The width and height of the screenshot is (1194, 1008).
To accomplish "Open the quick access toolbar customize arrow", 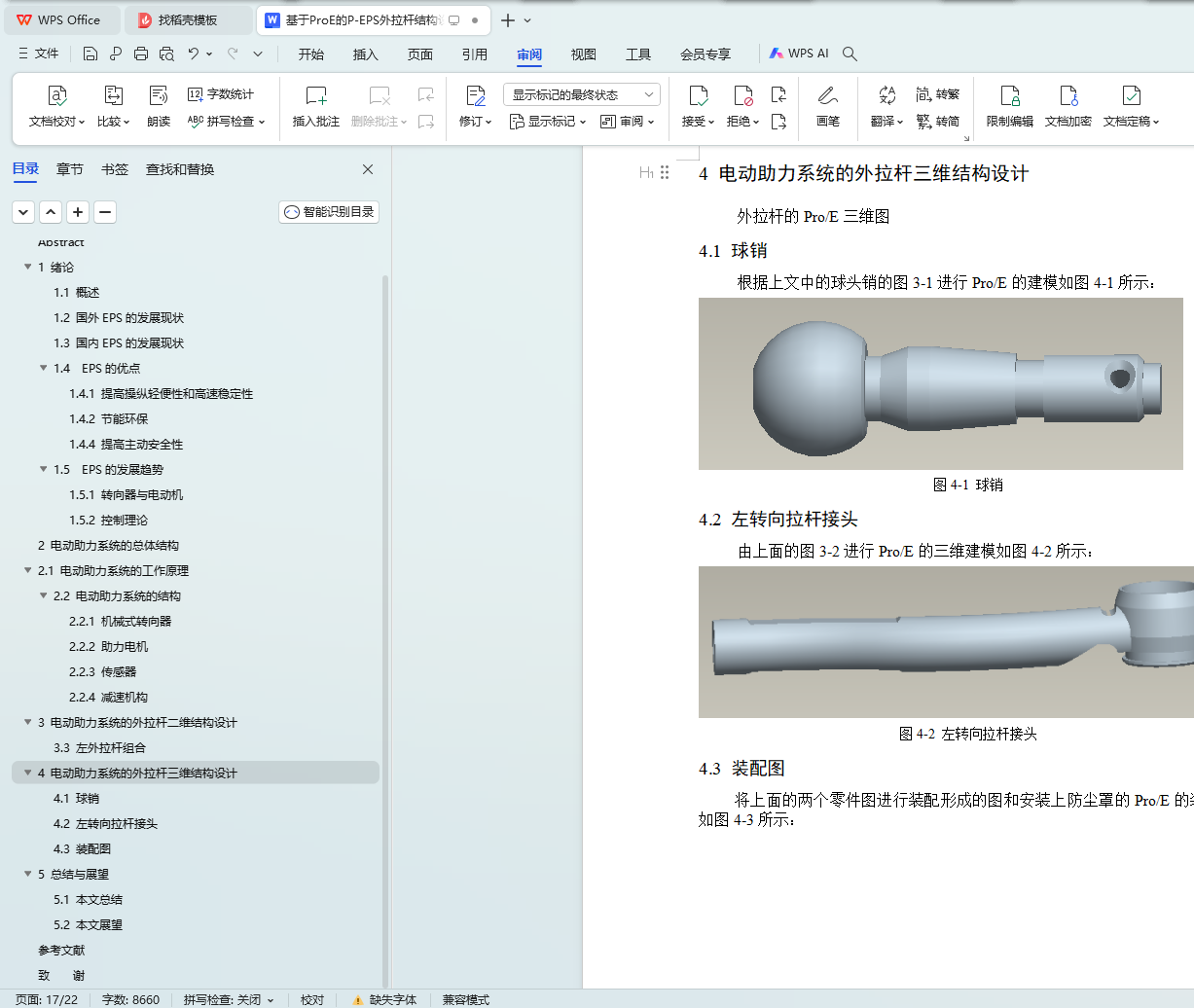I will tap(258, 54).
